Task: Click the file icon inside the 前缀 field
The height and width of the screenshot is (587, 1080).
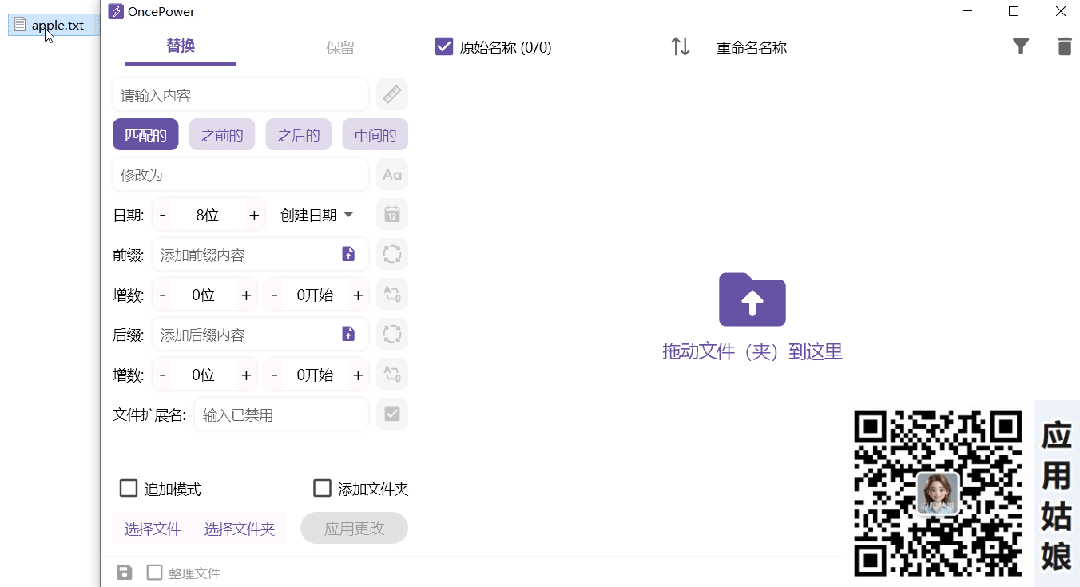Action: click(349, 254)
